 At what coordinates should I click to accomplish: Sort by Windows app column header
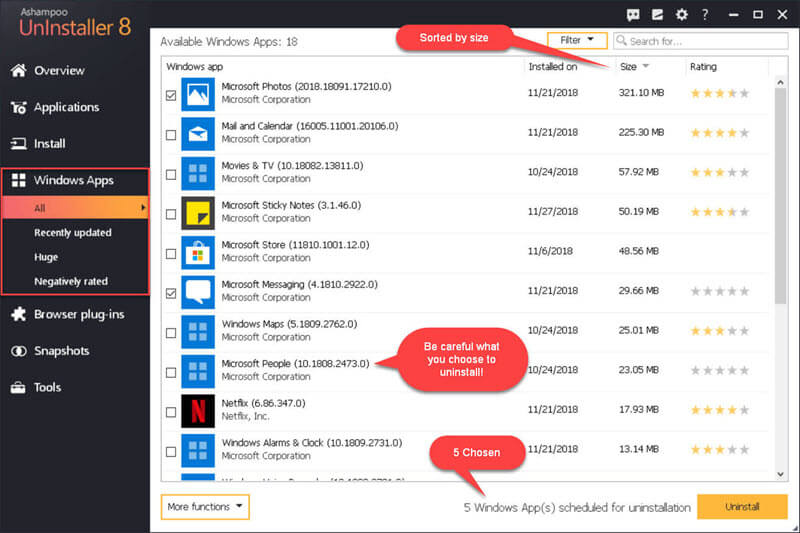tap(194, 67)
